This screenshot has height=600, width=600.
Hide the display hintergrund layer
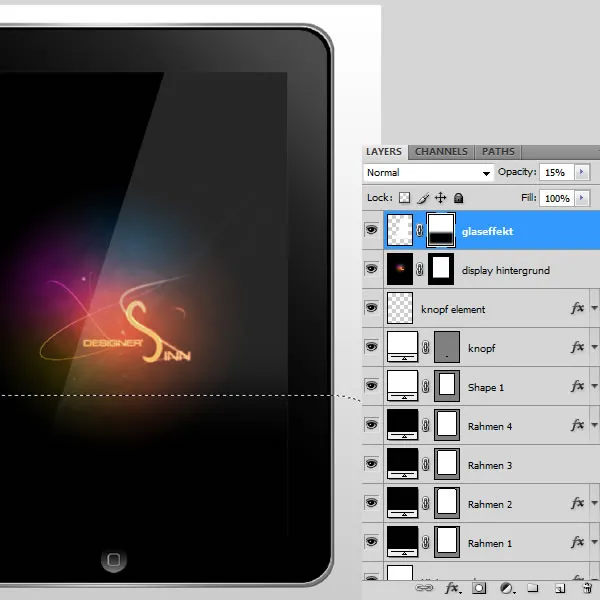click(371, 269)
